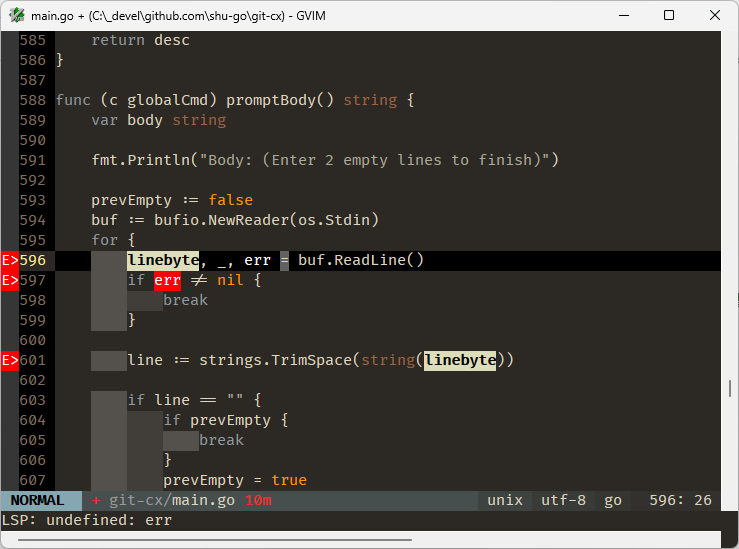Viewport: 739px width, 549px height.
Task: Click the NORMAL mode indicator
Action: 37,500
